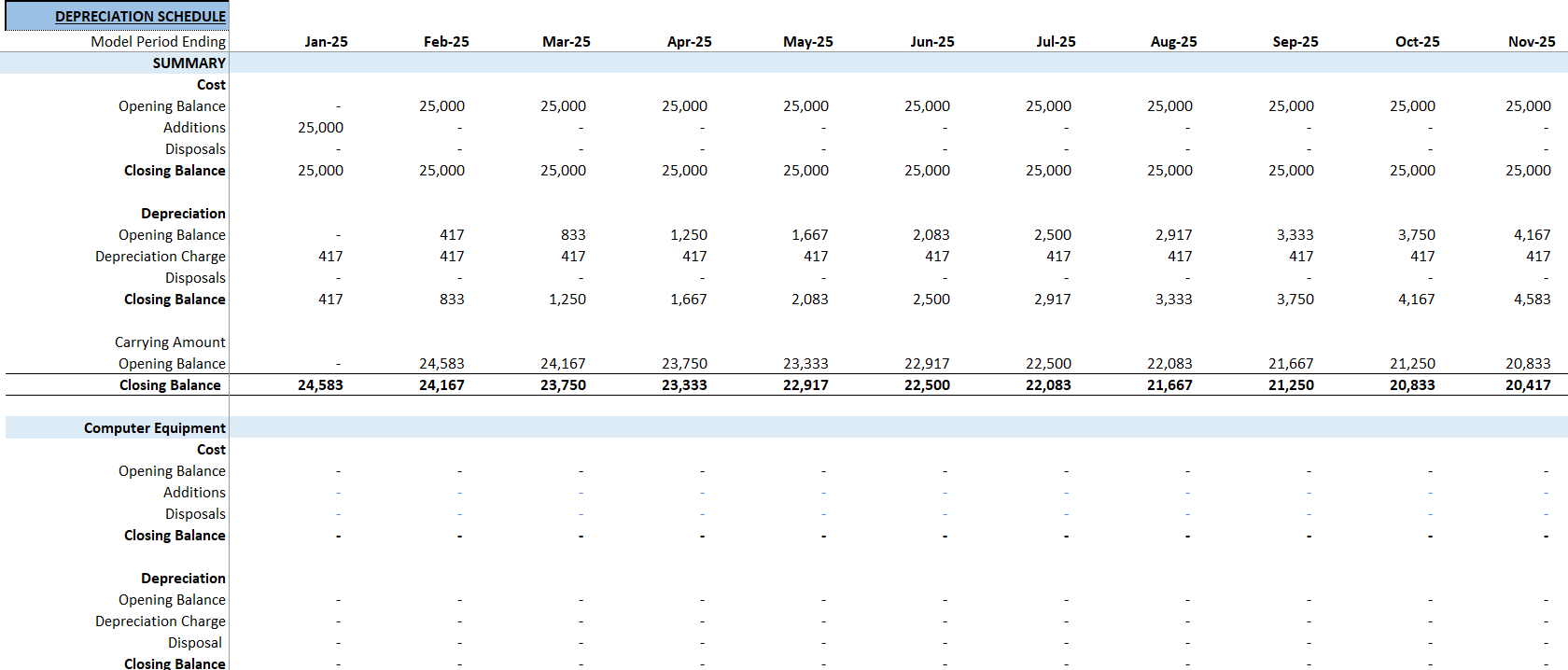Select Mar-25 Depreciation Opening Balance 833
The width and height of the screenshot is (1568, 670).
[573, 235]
